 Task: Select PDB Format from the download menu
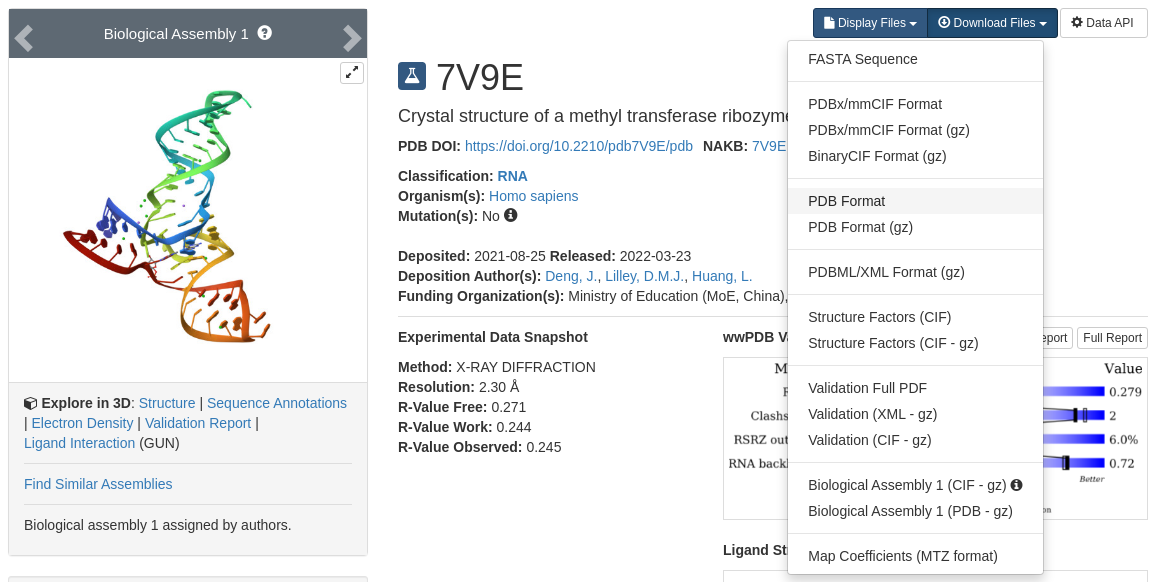846,201
